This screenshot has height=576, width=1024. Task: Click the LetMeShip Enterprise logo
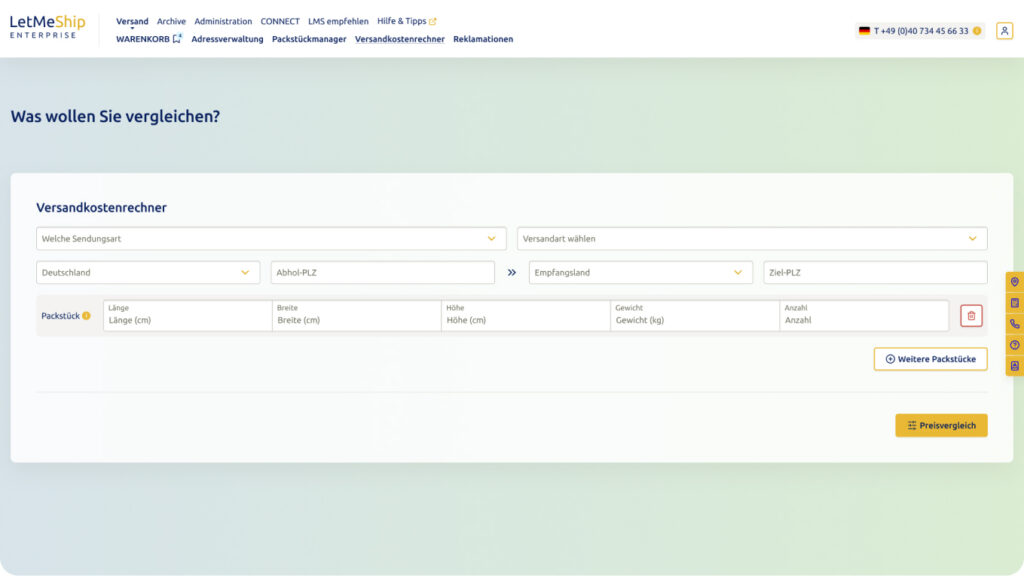click(48, 27)
